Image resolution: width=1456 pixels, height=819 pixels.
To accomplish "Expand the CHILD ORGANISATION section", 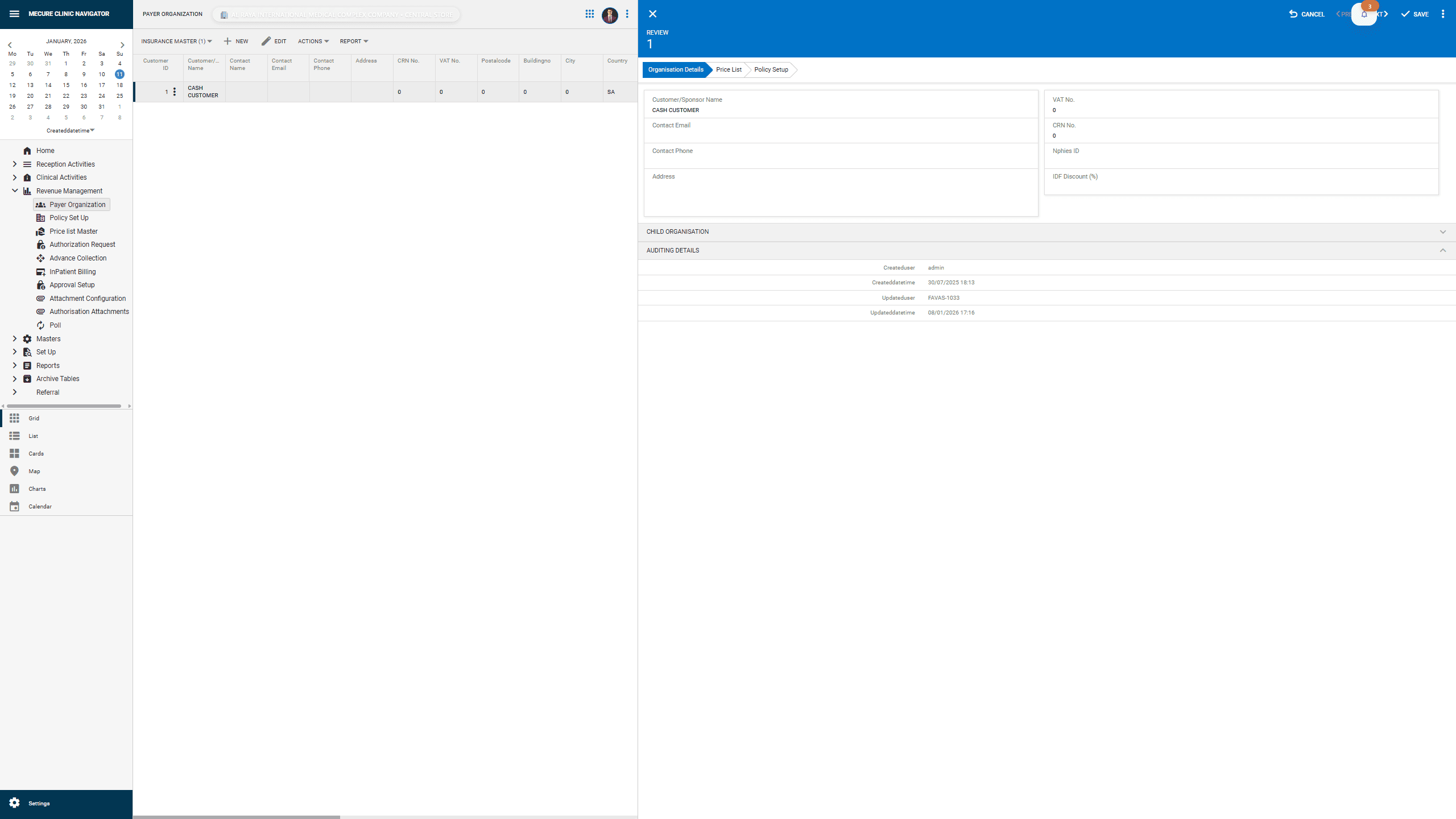I will [1442, 231].
